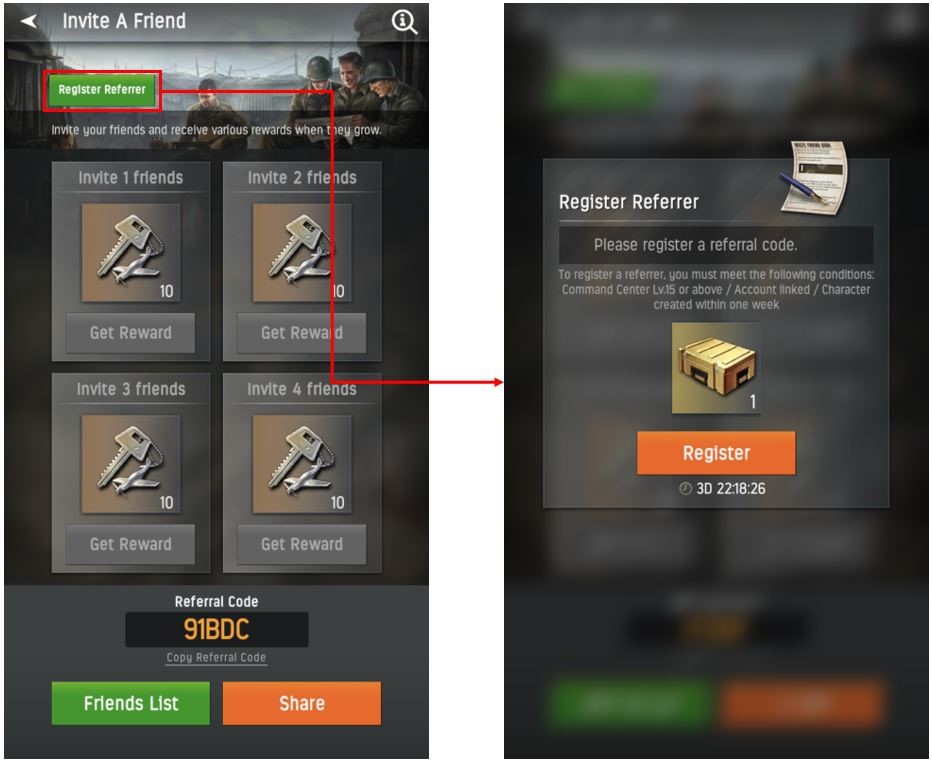Screen dimensions: 932x762
Task: Tap the golden crate reward icon
Action: 716,368
